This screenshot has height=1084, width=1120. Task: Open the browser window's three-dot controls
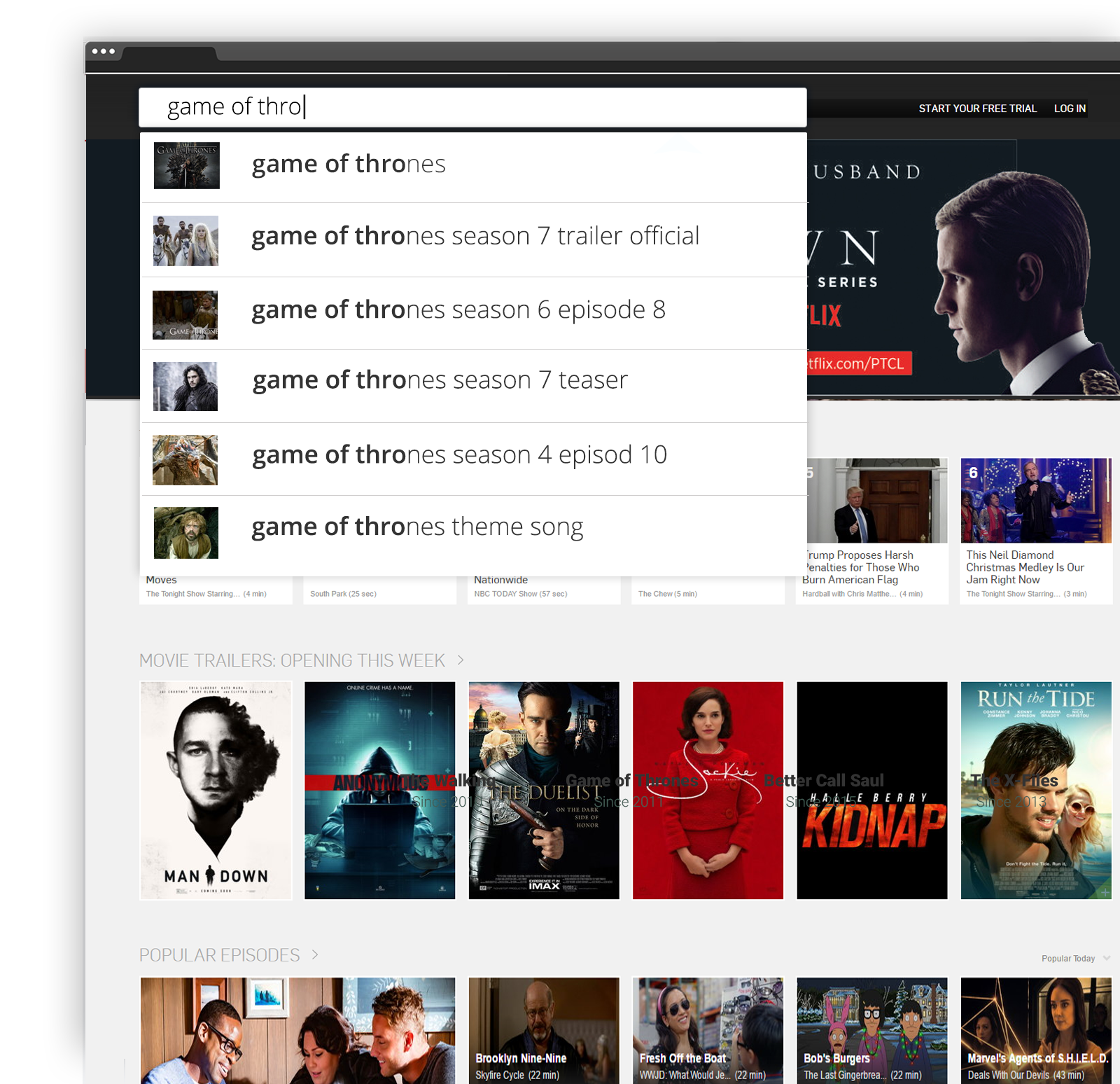103,51
